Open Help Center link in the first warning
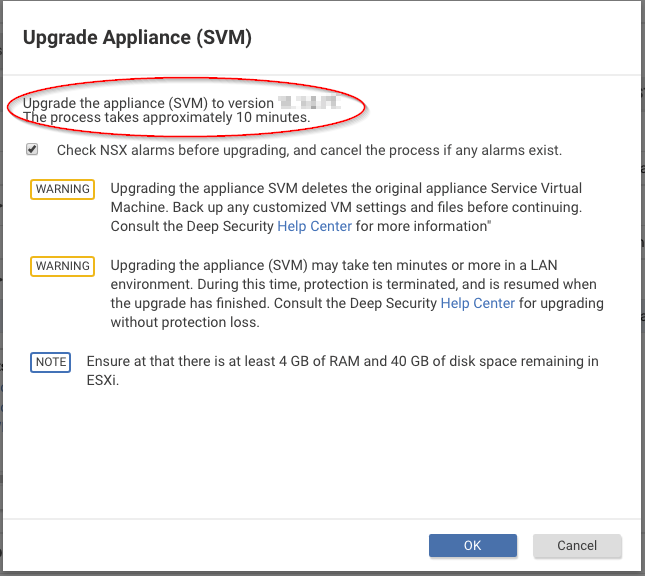Image resolution: width=645 pixels, height=576 pixels. [314, 227]
